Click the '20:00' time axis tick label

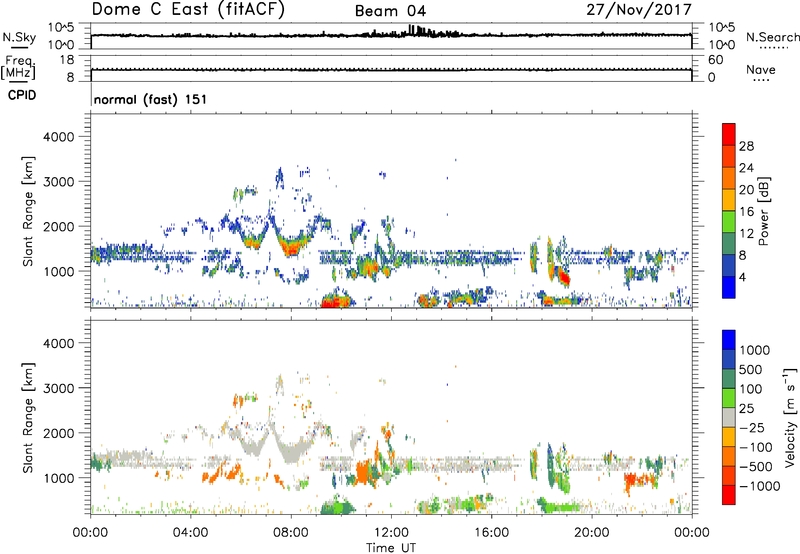pyautogui.click(x=591, y=533)
